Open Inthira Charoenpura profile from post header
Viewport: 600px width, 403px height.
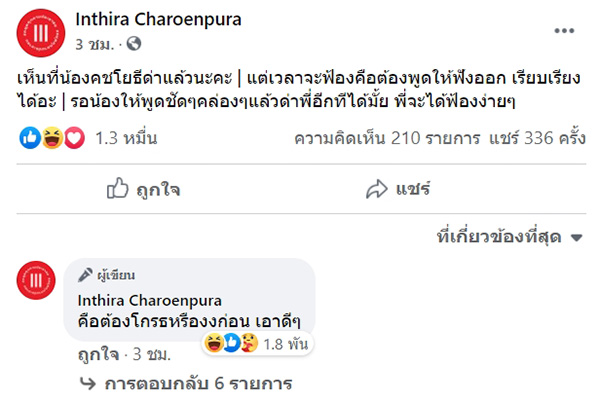[158, 20]
